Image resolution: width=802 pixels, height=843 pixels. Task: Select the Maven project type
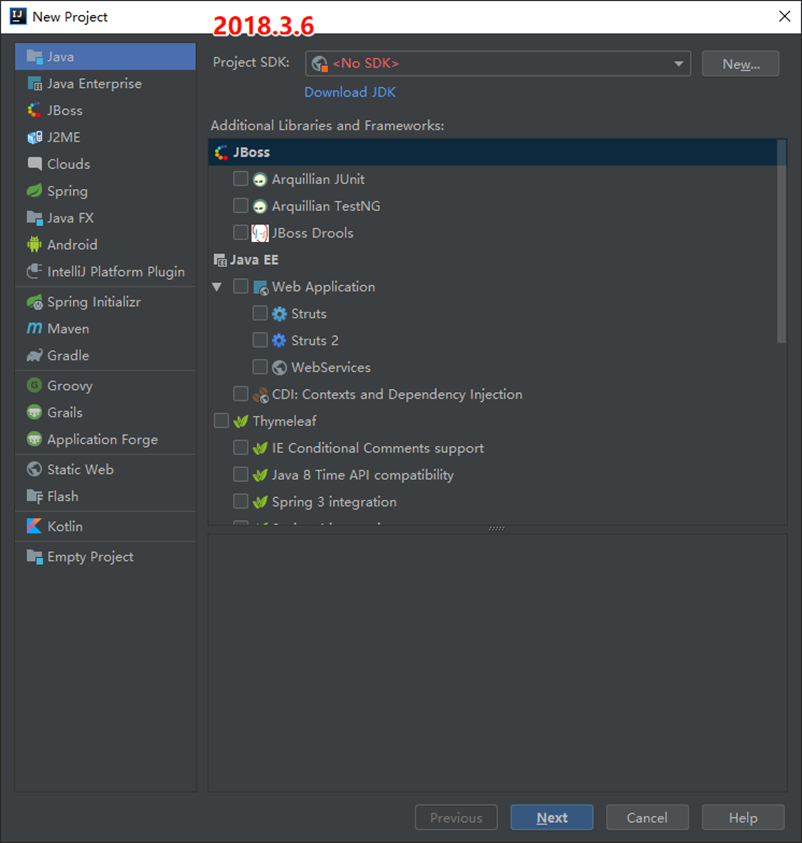pyautogui.click(x=105, y=328)
